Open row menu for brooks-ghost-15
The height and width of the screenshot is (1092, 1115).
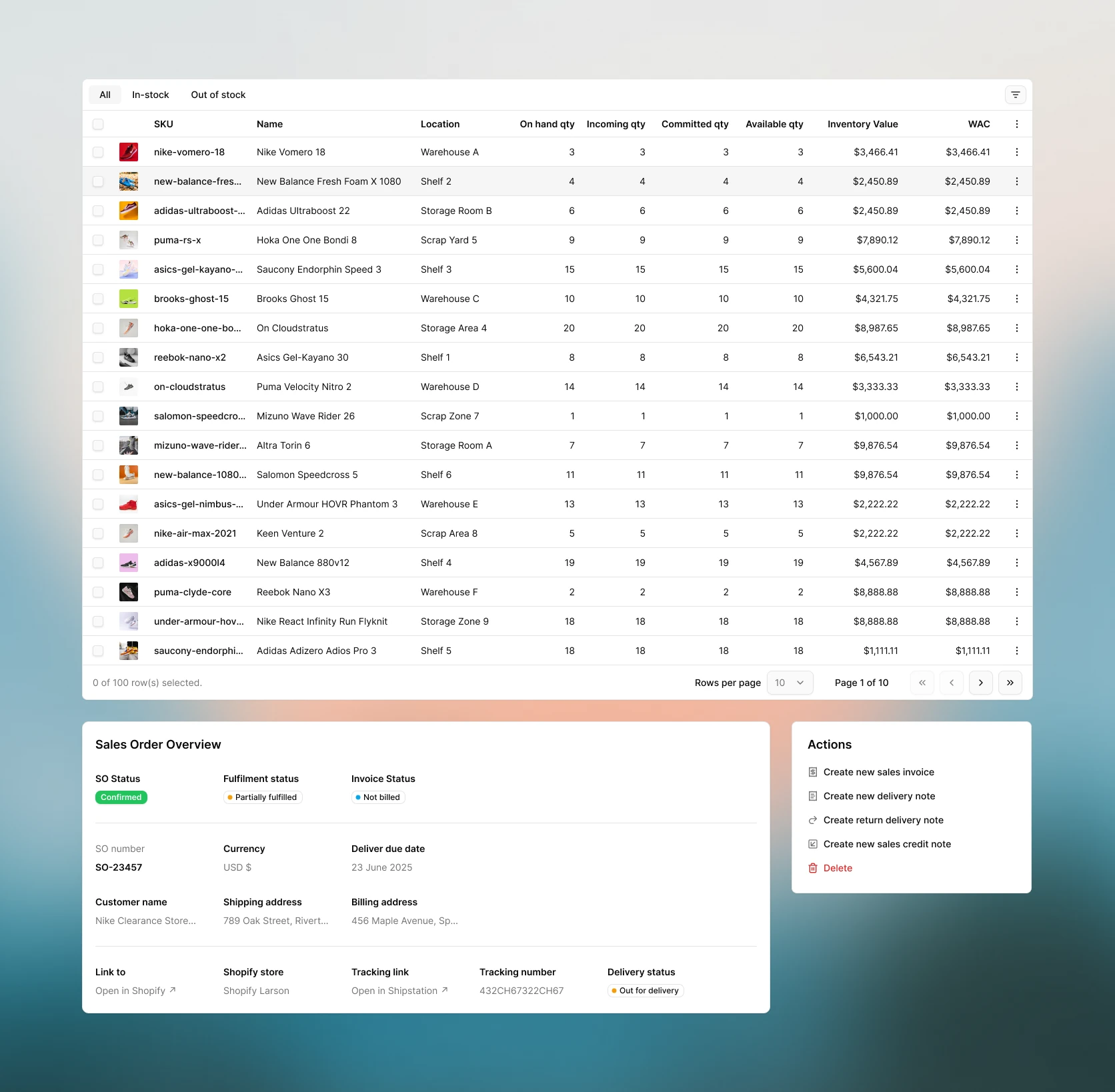(x=1016, y=299)
